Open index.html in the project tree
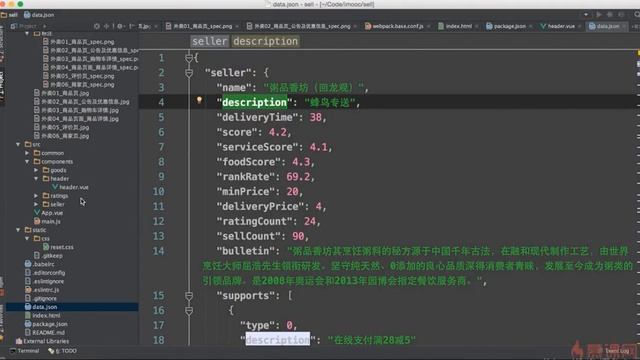The height and width of the screenshot is (360, 640). [42, 316]
